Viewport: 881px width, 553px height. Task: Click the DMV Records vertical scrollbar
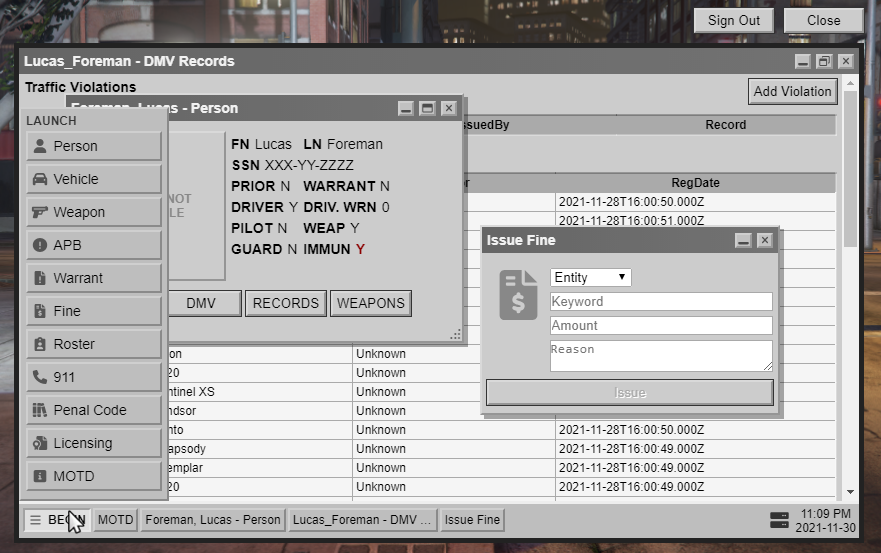pos(850,300)
